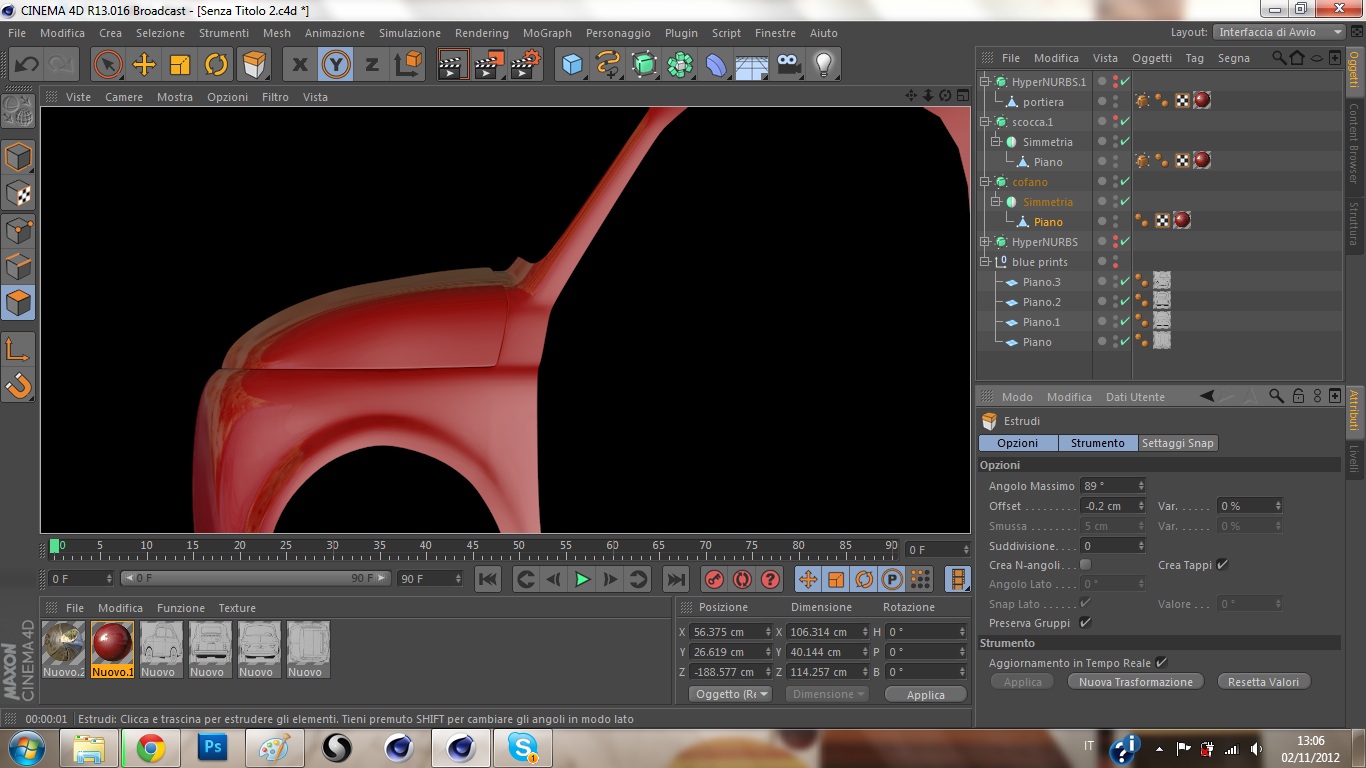The image size is (1366, 768).
Task: Open the MoGraph menu
Action: click(x=547, y=33)
